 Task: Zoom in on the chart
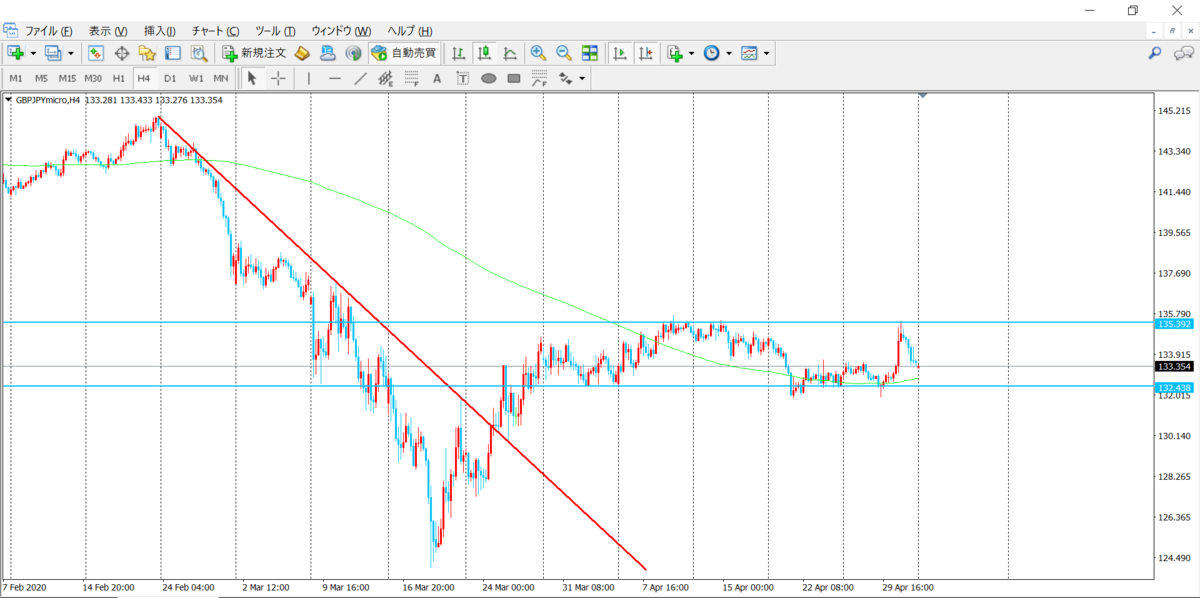pos(538,53)
